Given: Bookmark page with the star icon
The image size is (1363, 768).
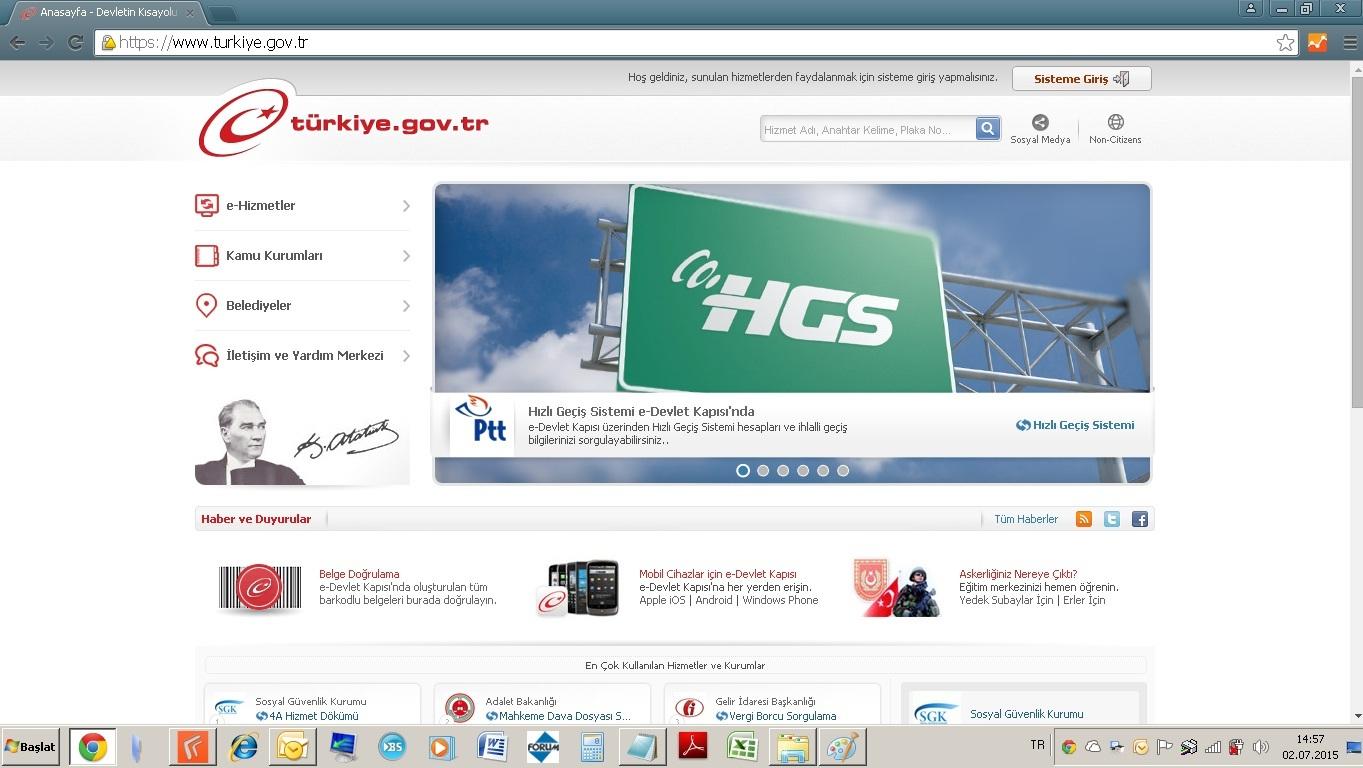Looking at the screenshot, I should click(1285, 43).
